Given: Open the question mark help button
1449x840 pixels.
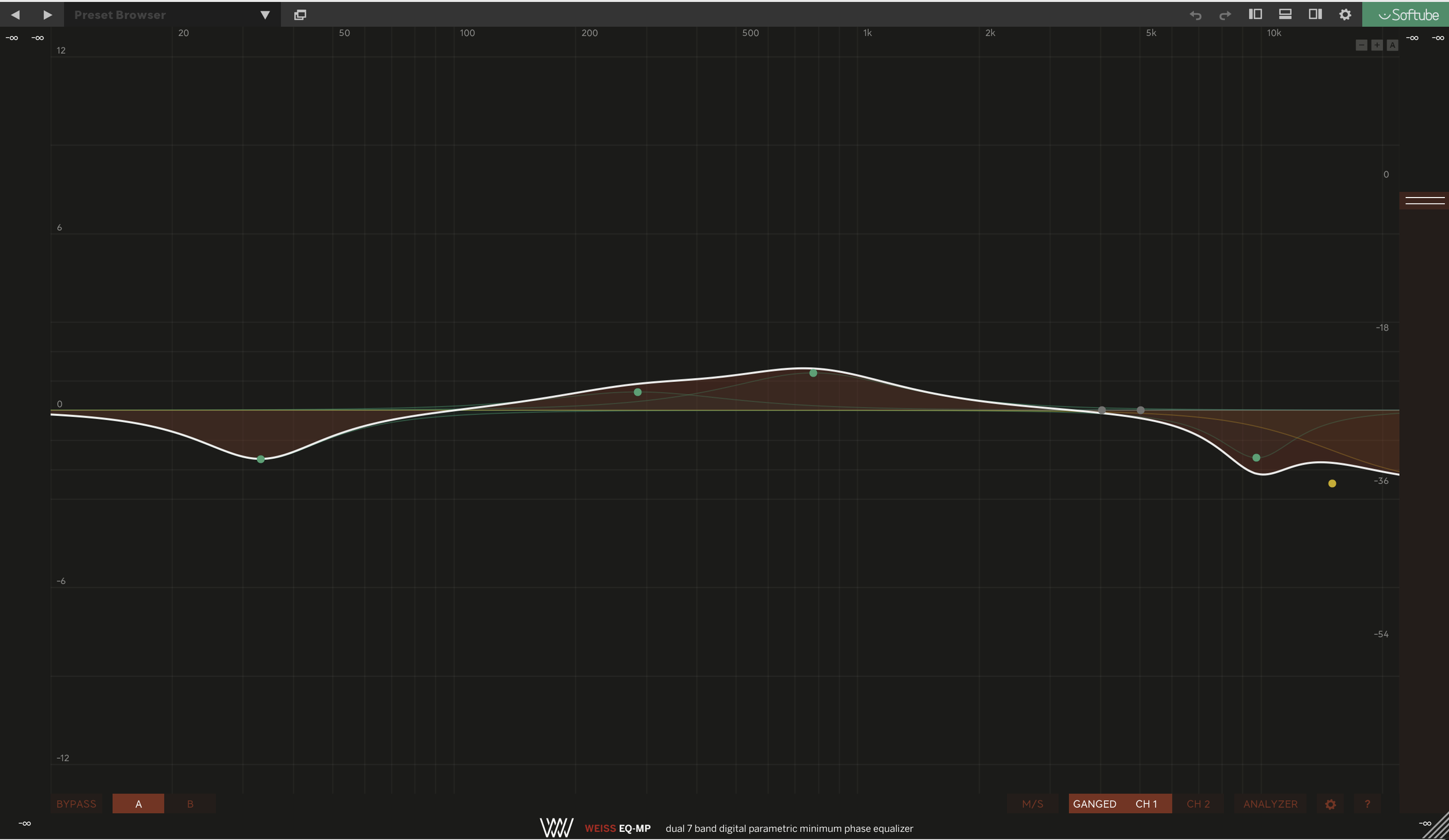Looking at the screenshot, I should (x=1367, y=804).
